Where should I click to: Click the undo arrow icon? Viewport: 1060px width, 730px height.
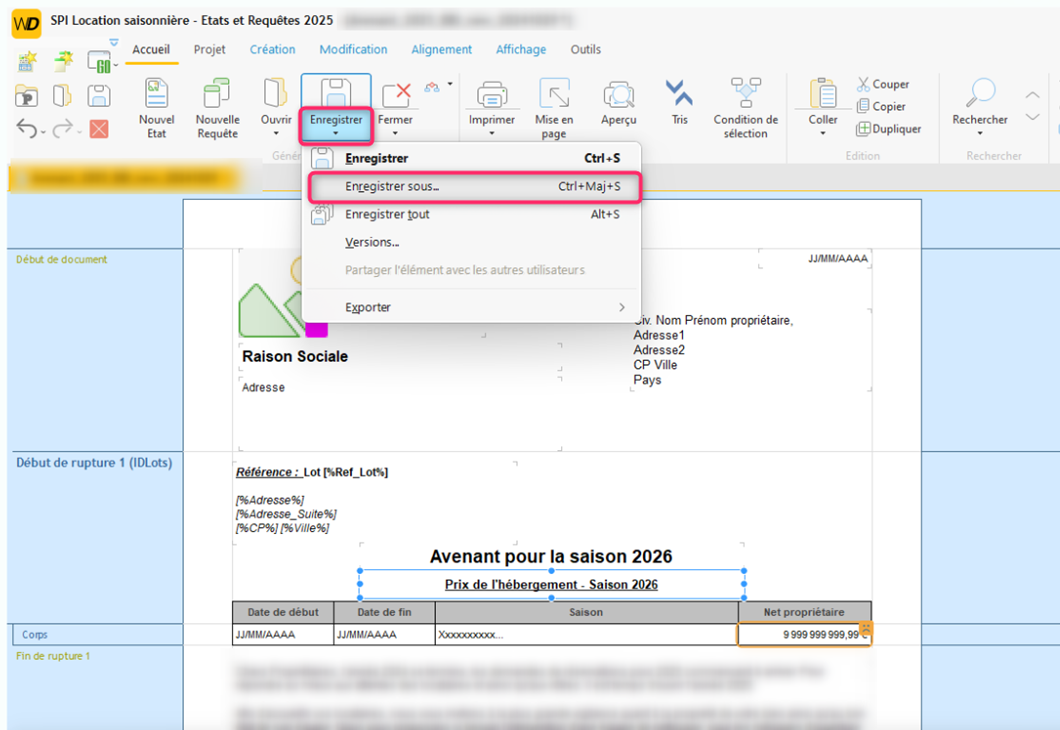pyautogui.click(x=27, y=128)
